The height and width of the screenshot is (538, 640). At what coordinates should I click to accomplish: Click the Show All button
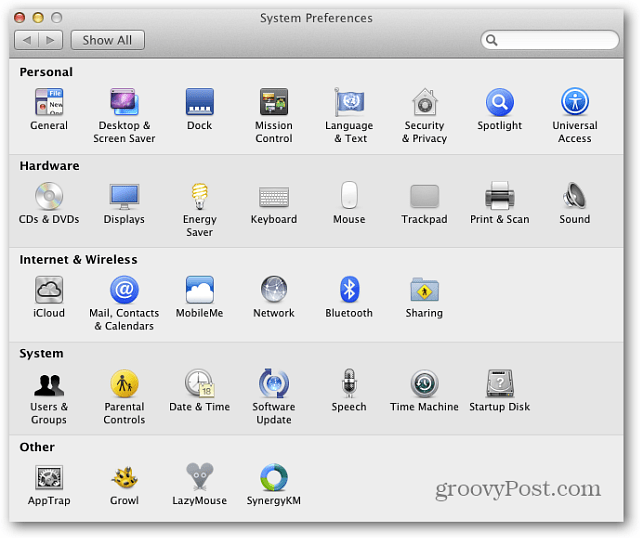(107, 40)
